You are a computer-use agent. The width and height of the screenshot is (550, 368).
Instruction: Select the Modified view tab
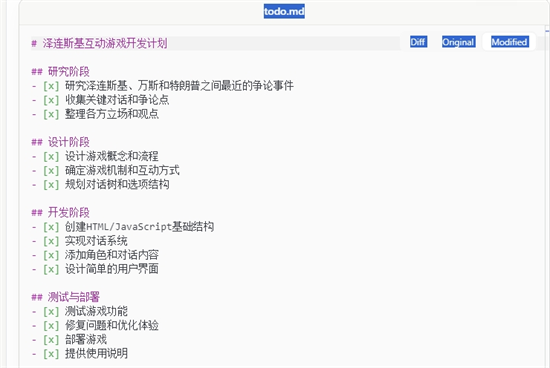tap(509, 42)
